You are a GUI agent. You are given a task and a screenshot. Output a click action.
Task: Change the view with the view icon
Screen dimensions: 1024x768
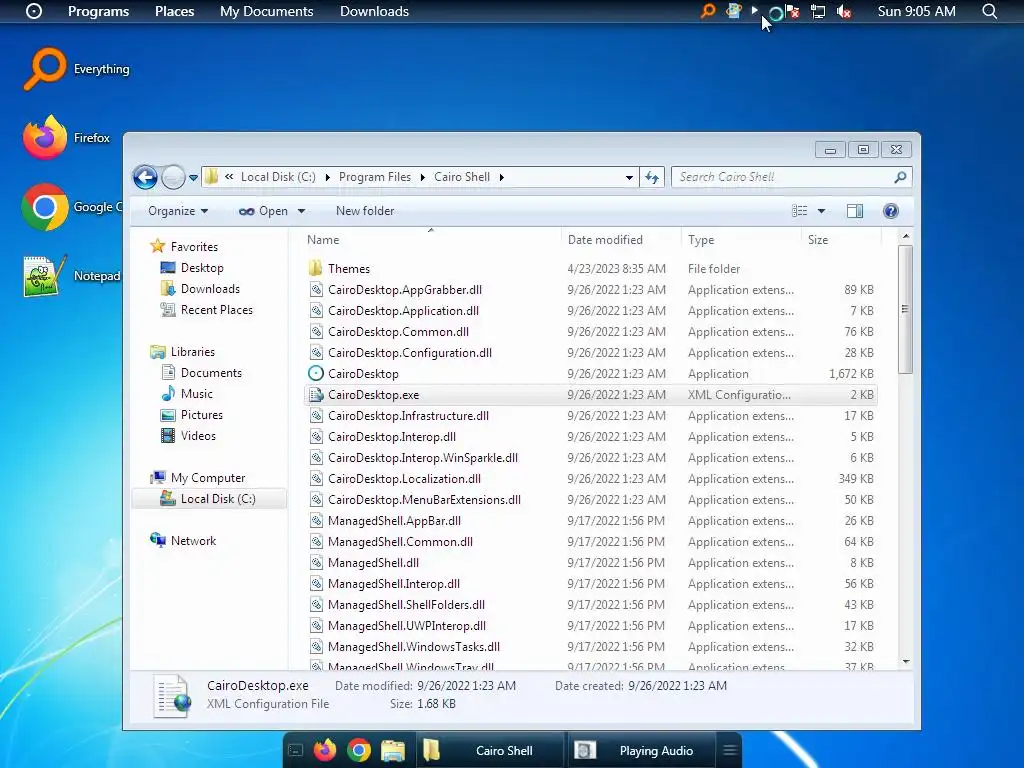coord(799,211)
